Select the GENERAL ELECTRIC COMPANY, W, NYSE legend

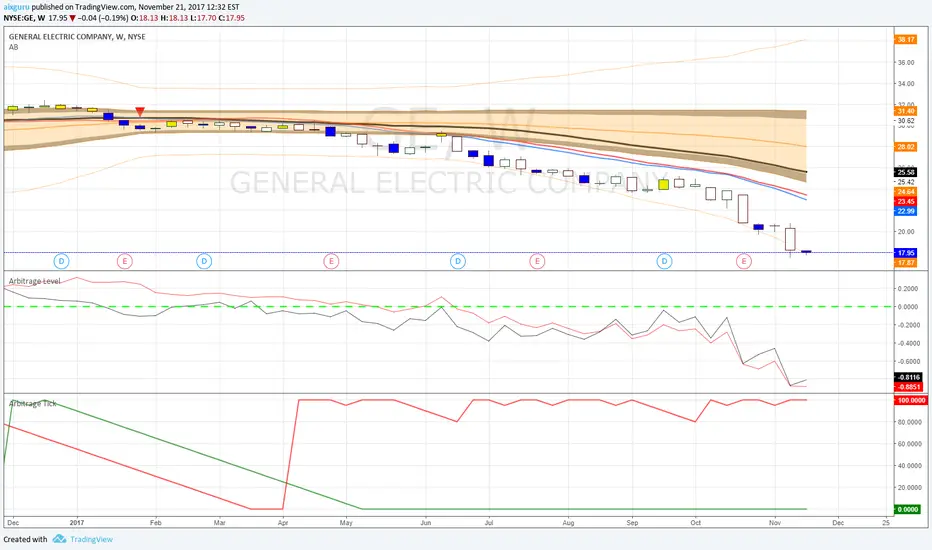[x=77, y=37]
